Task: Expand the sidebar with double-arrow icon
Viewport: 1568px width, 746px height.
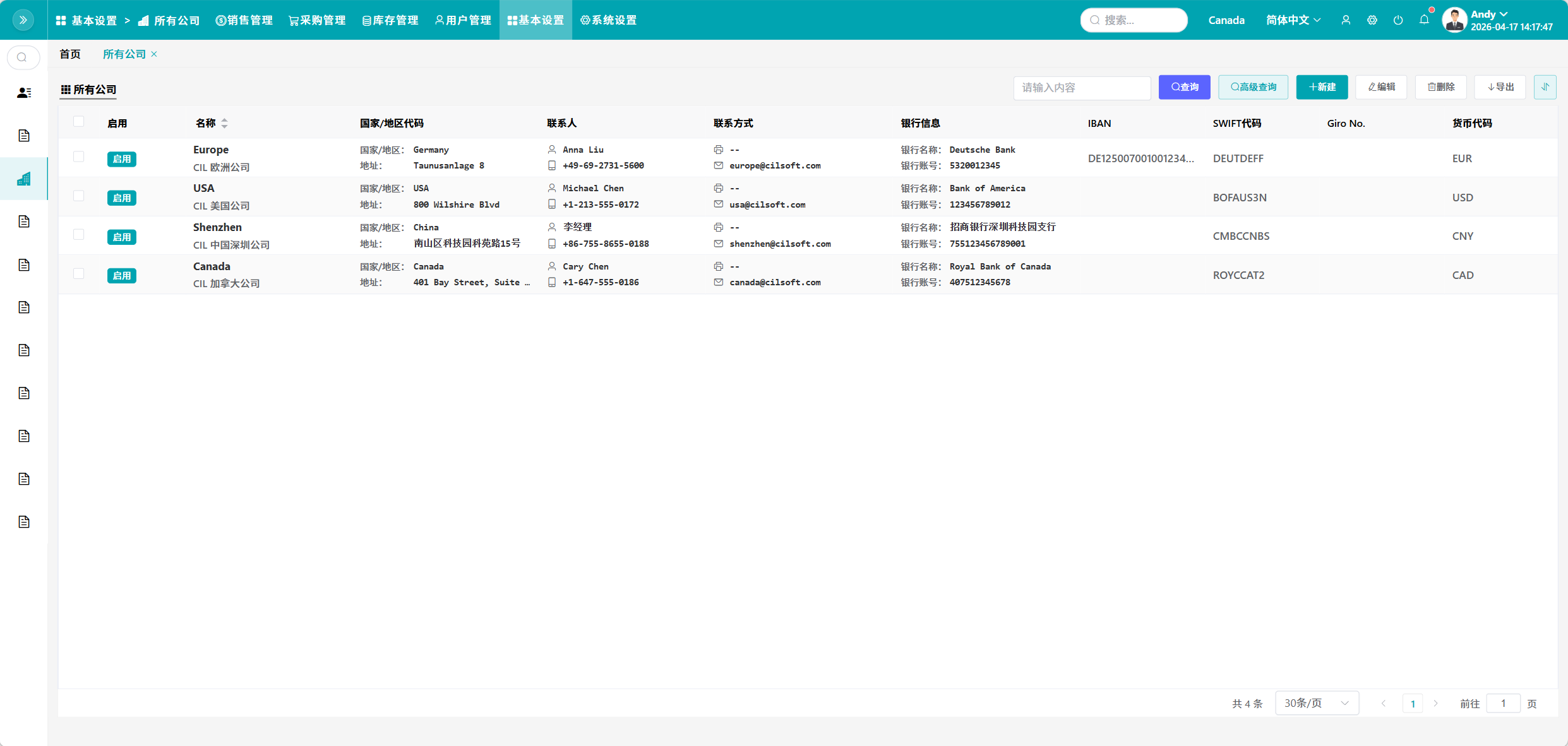Action: point(23,20)
